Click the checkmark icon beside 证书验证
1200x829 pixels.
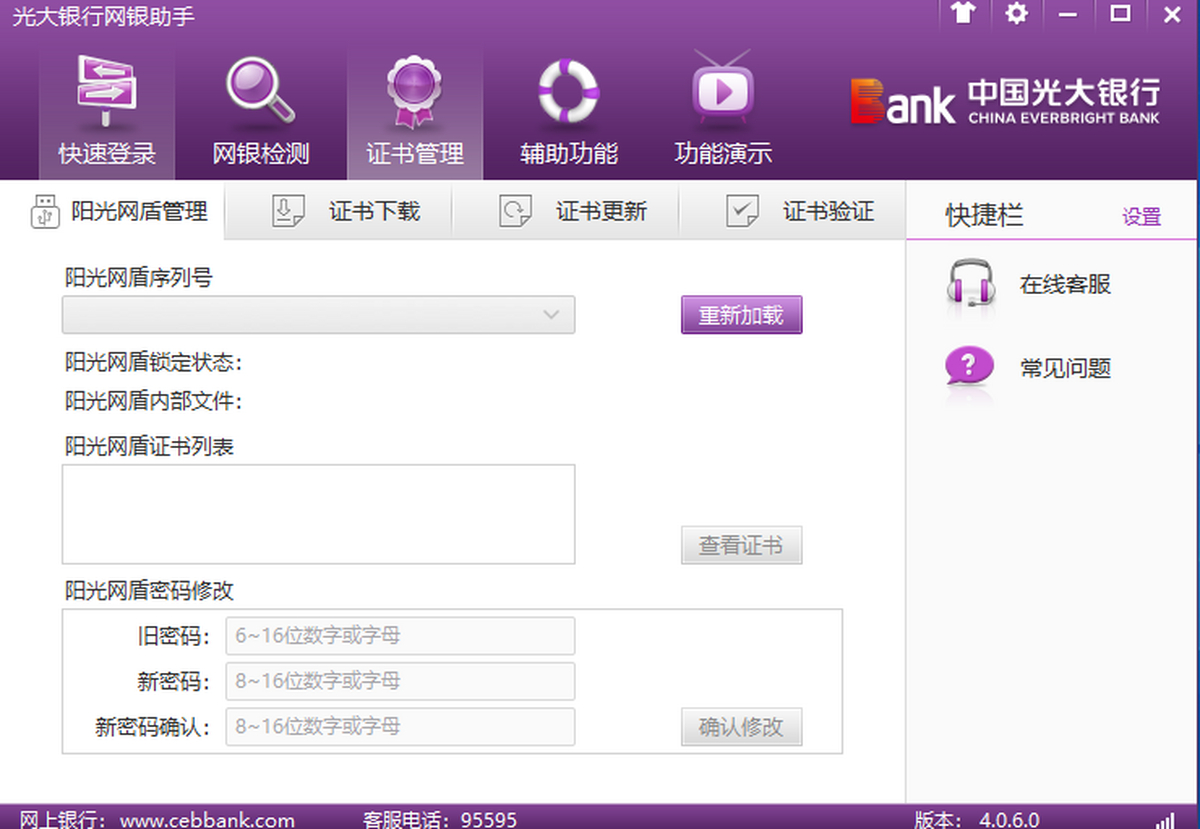click(x=742, y=211)
